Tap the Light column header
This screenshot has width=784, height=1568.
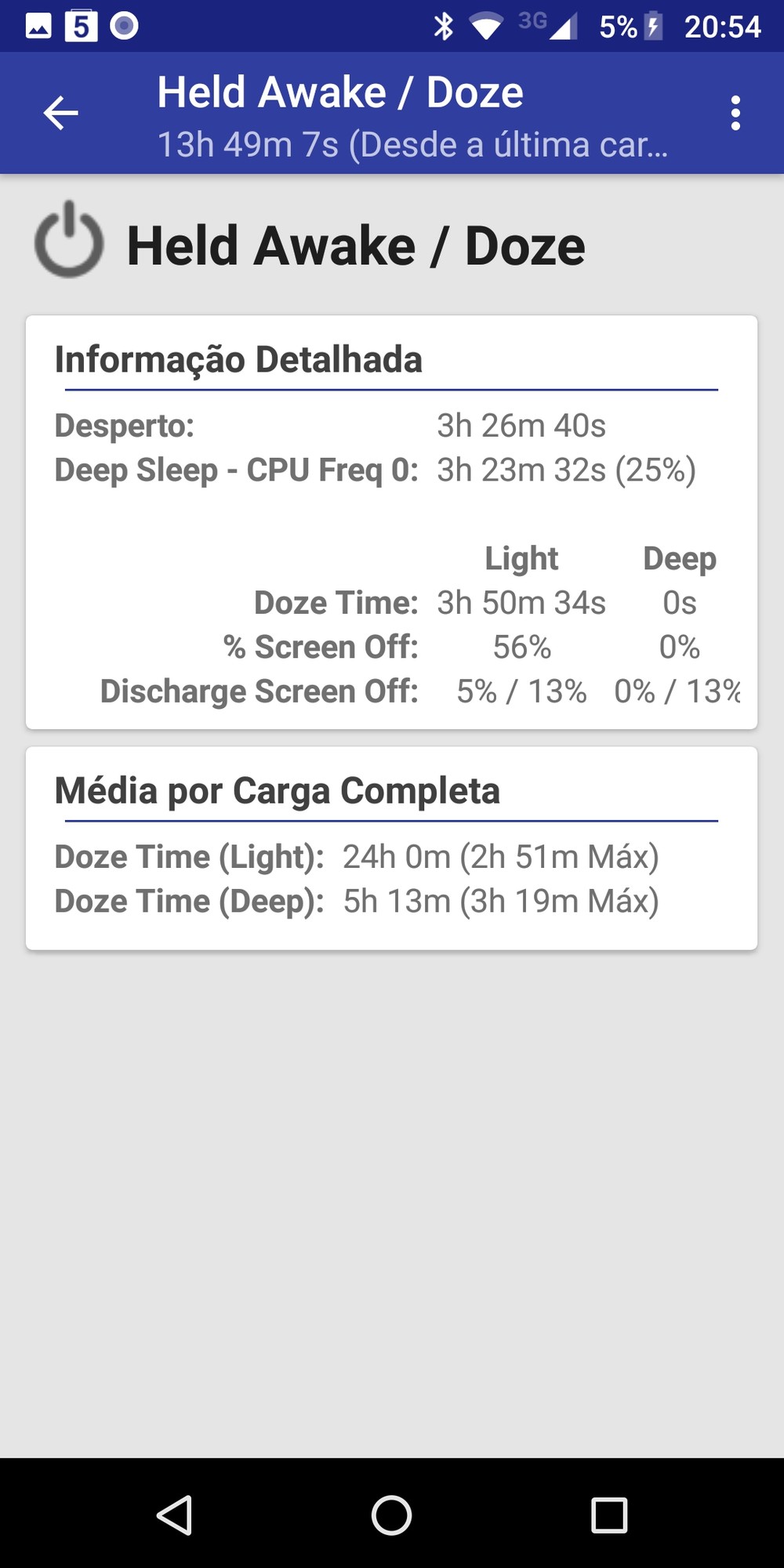click(521, 558)
